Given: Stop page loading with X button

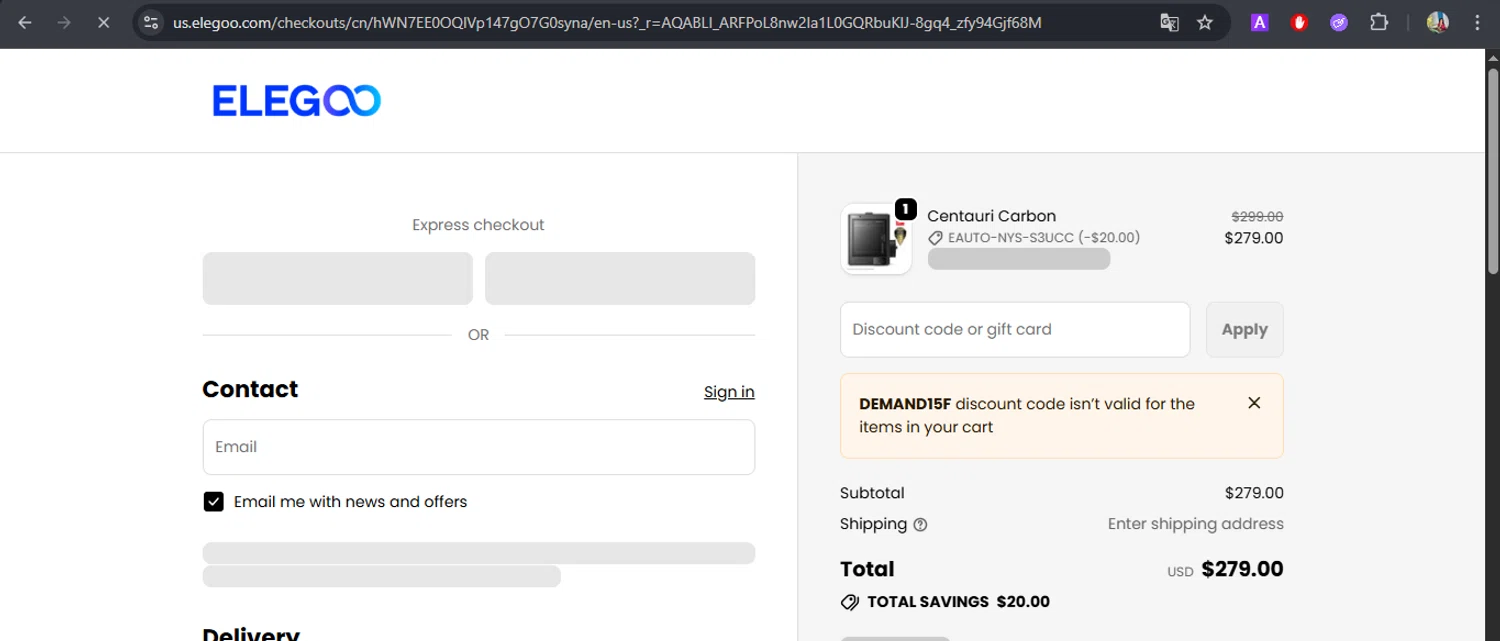Looking at the screenshot, I should (103, 22).
